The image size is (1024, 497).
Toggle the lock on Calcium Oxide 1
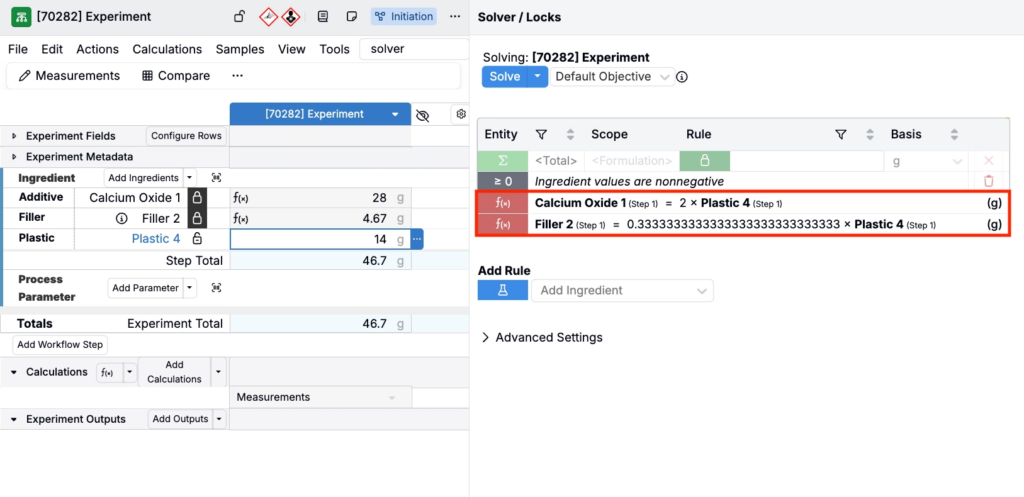click(197, 198)
